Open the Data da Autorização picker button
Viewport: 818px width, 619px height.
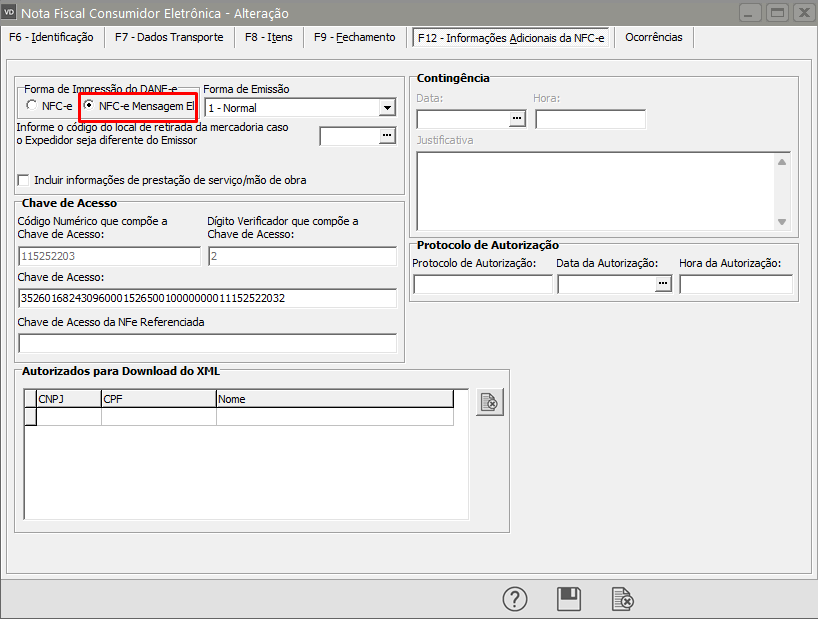pos(662,285)
